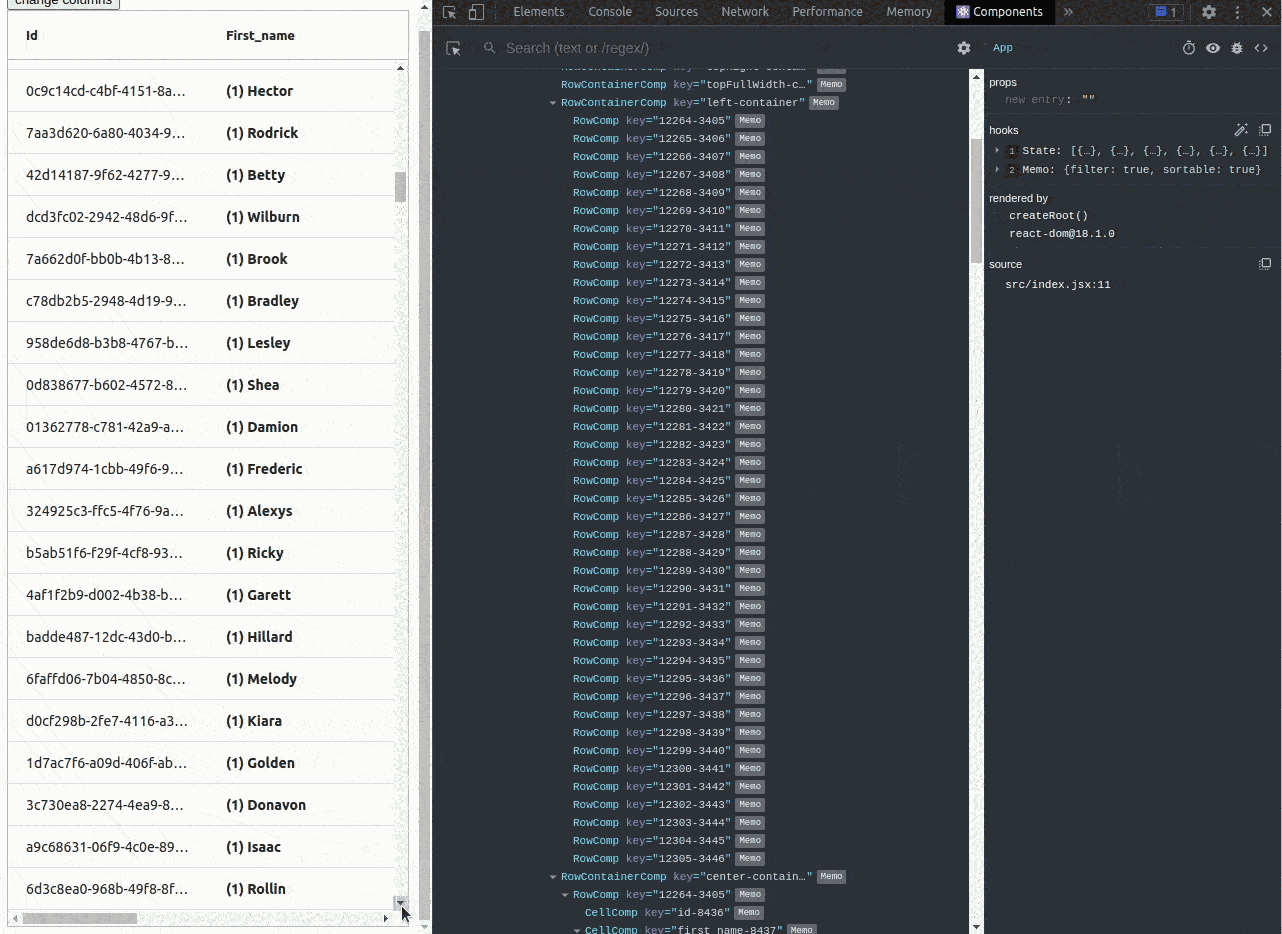Switch to the Elements tab

(x=539, y=12)
